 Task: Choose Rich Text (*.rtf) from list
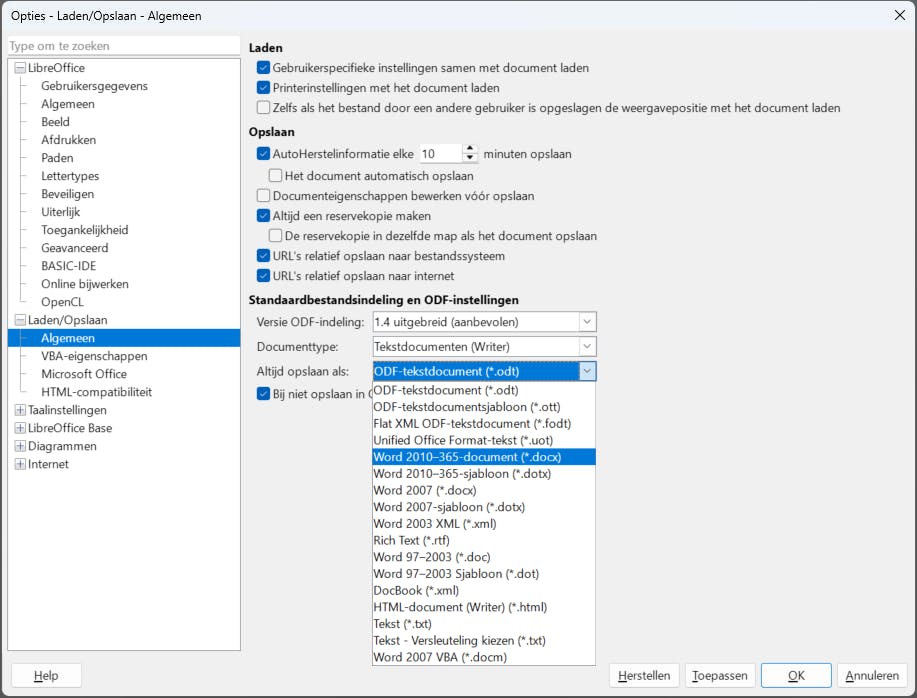[413, 540]
